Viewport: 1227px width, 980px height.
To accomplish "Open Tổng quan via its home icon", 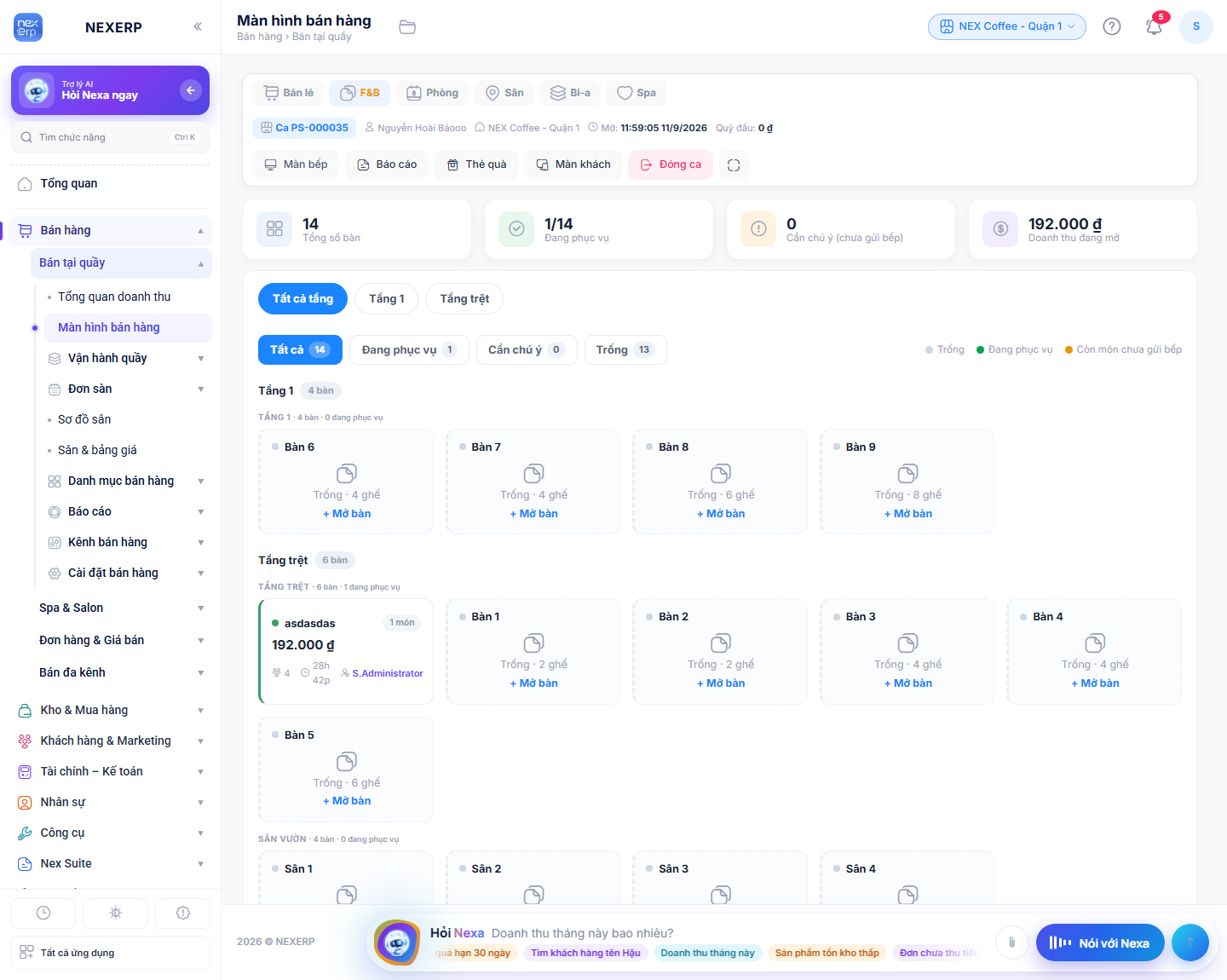I will (x=25, y=184).
